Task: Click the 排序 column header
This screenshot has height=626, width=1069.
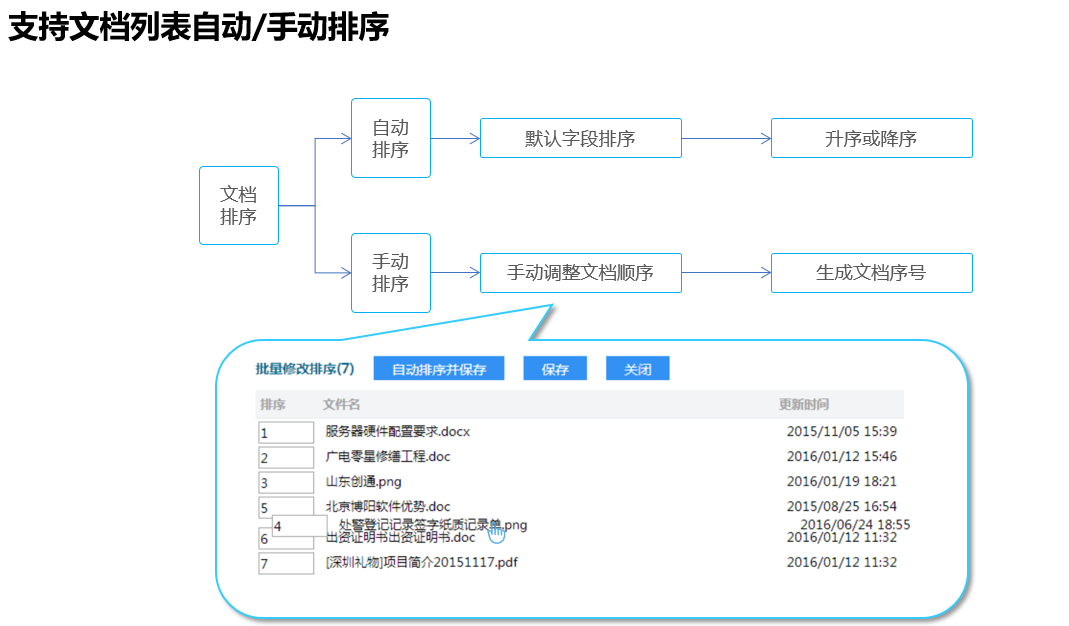Action: [x=273, y=404]
